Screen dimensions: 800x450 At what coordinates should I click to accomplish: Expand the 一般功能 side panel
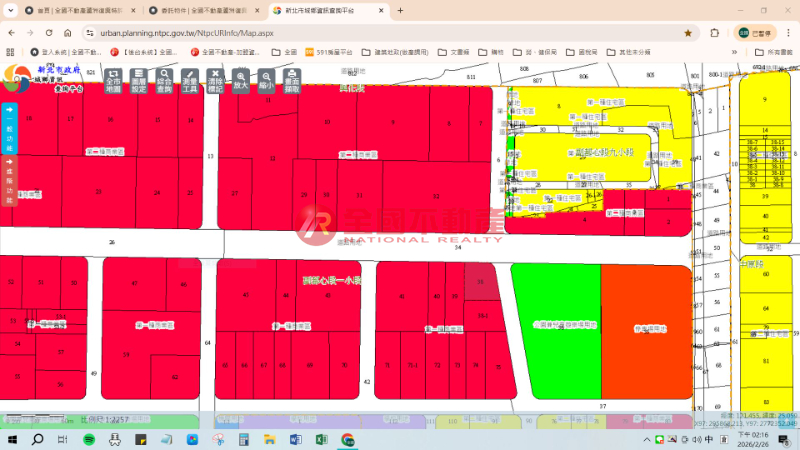[10, 128]
